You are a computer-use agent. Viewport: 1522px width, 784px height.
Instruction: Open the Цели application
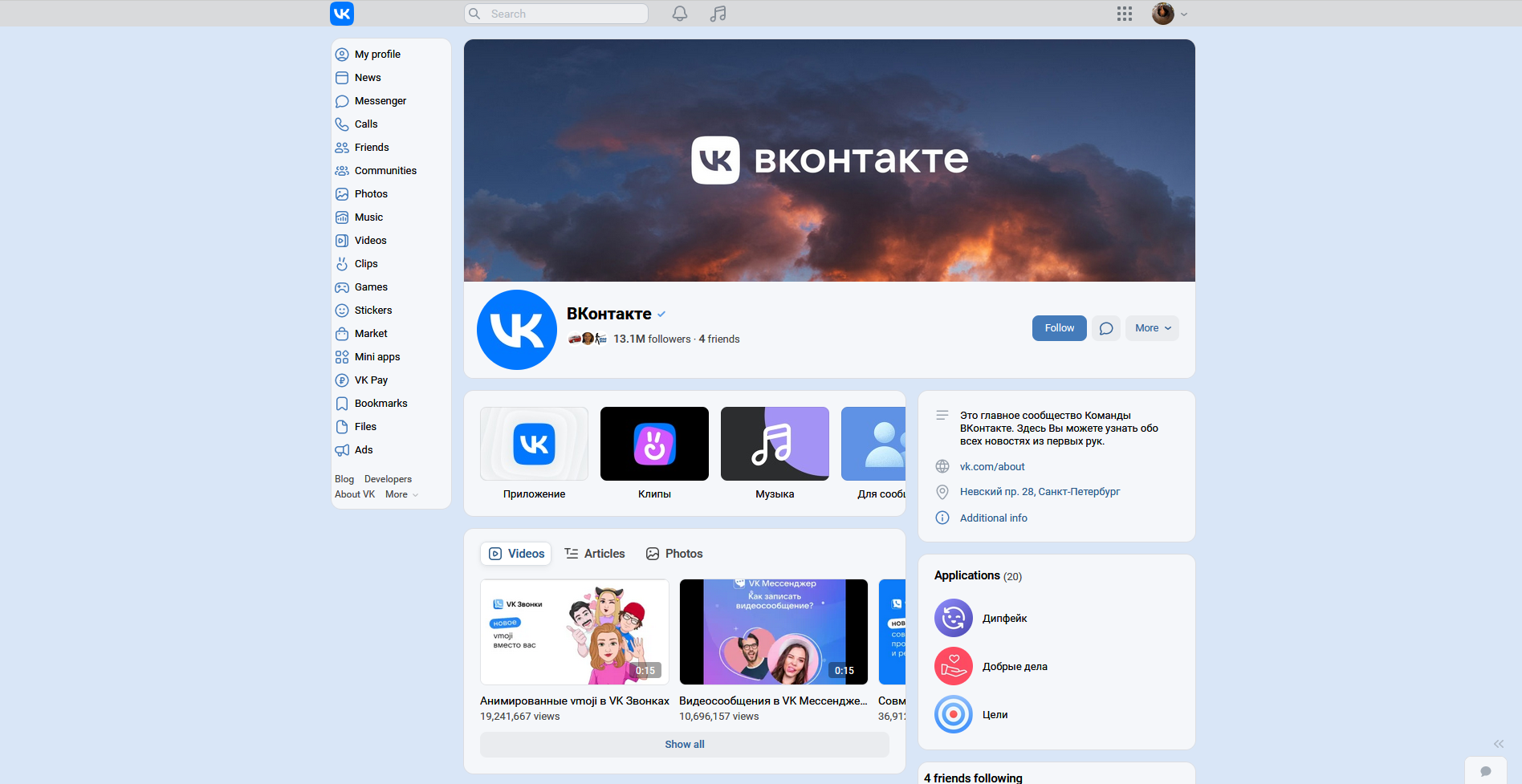[x=971, y=715]
